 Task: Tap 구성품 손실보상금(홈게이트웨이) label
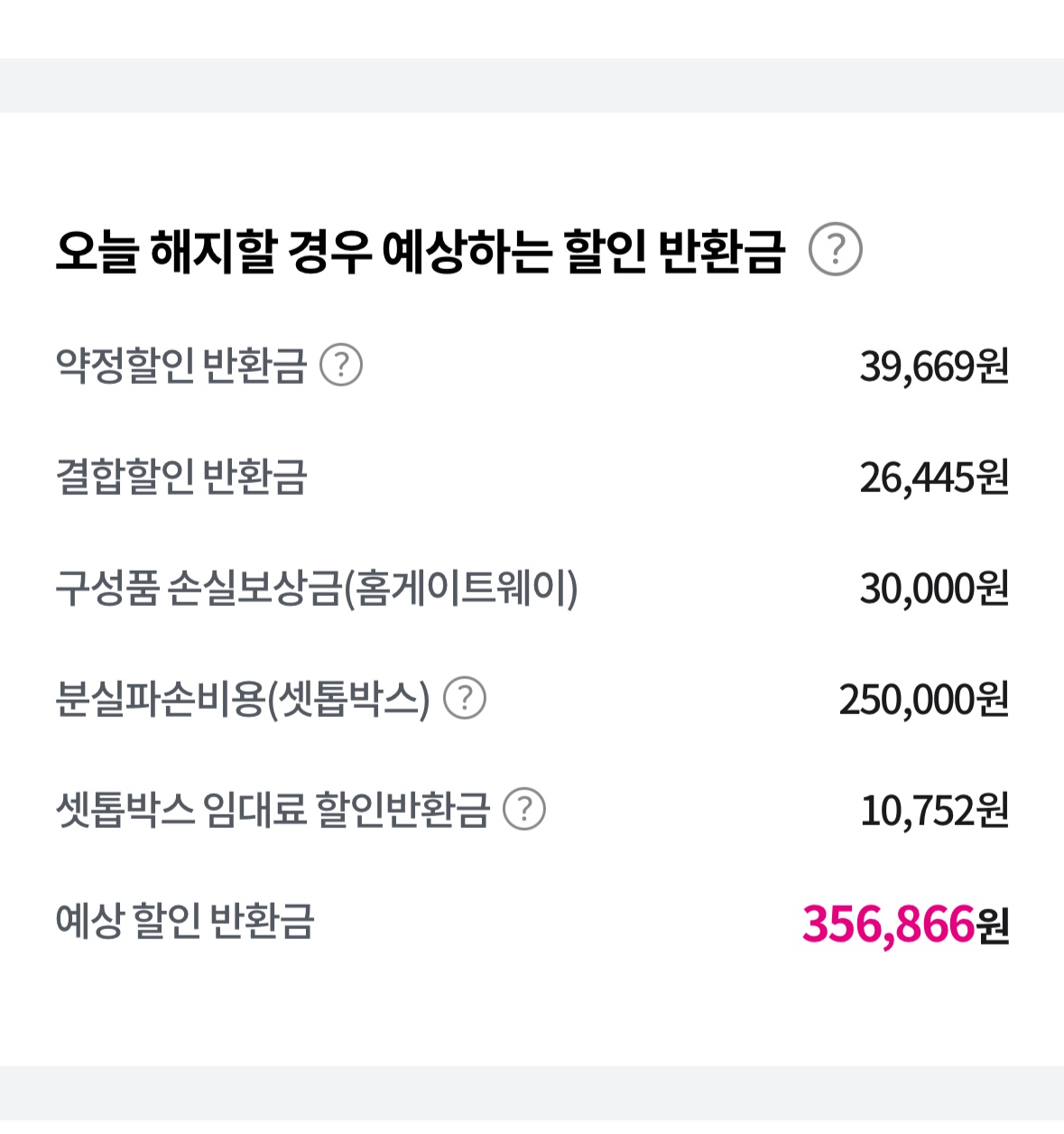pyautogui.click(x=317, y=588)
